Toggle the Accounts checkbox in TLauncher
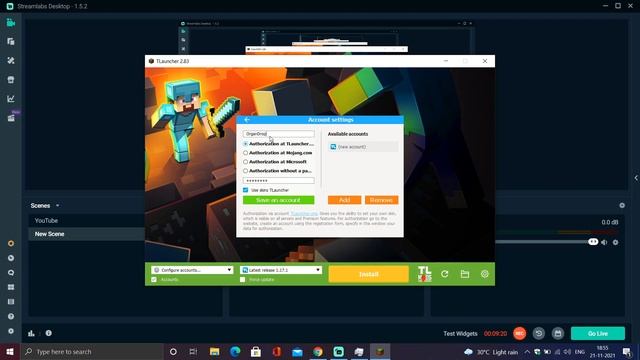 click(x=154, y=280)
